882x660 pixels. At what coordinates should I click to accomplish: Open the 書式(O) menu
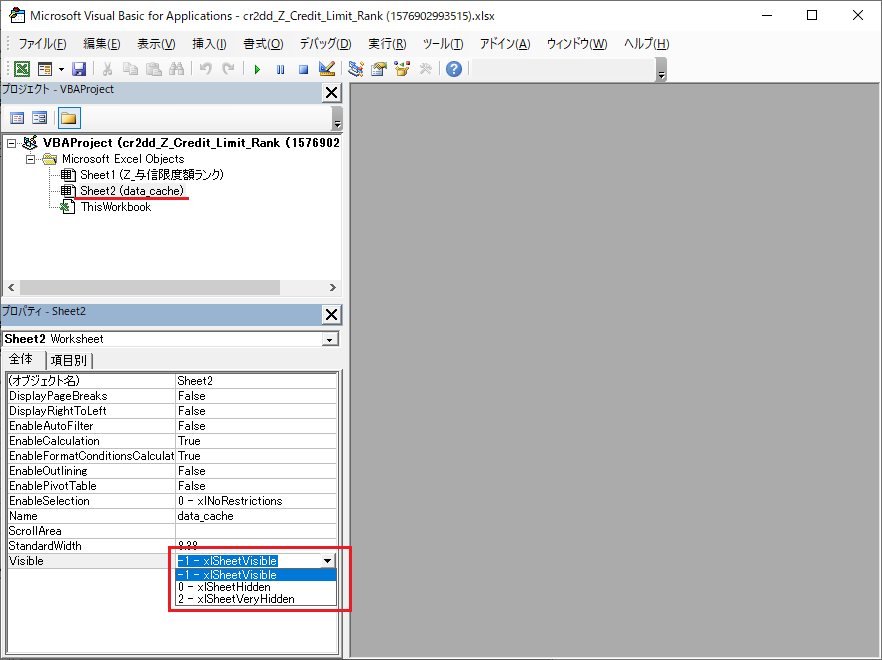click(263, 44)
